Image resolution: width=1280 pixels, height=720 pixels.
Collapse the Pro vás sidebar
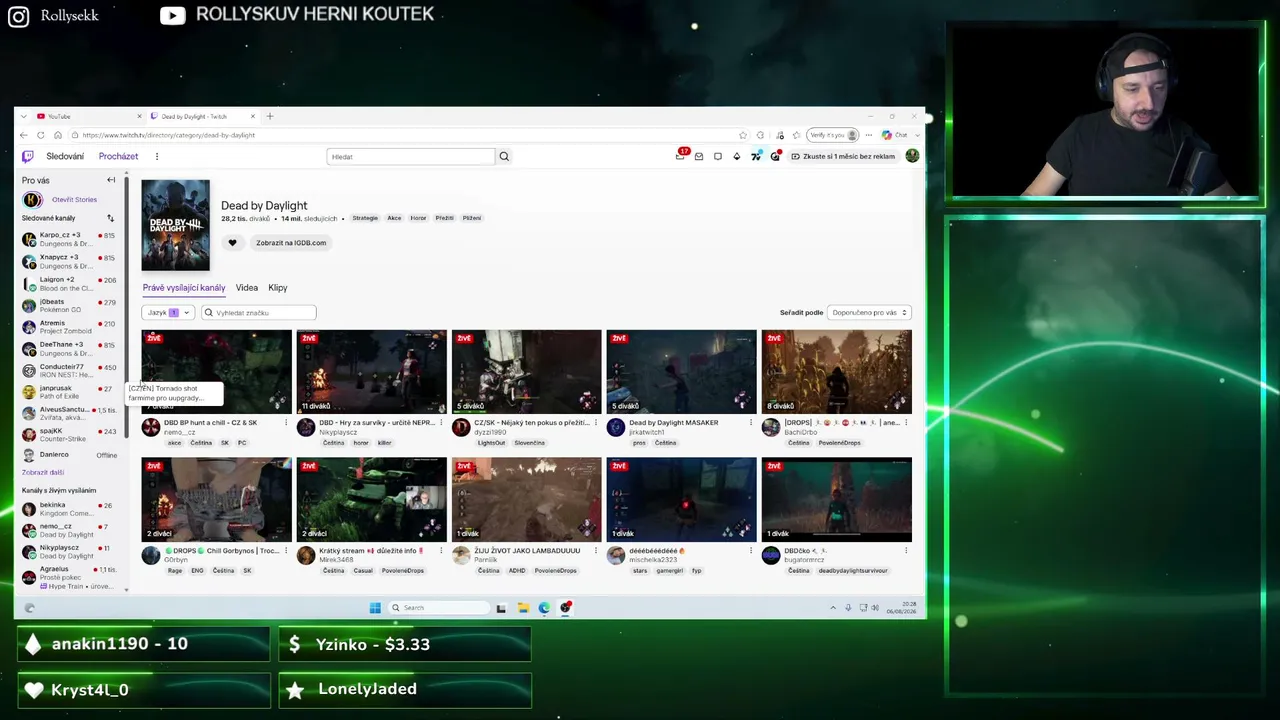point(111,180)
